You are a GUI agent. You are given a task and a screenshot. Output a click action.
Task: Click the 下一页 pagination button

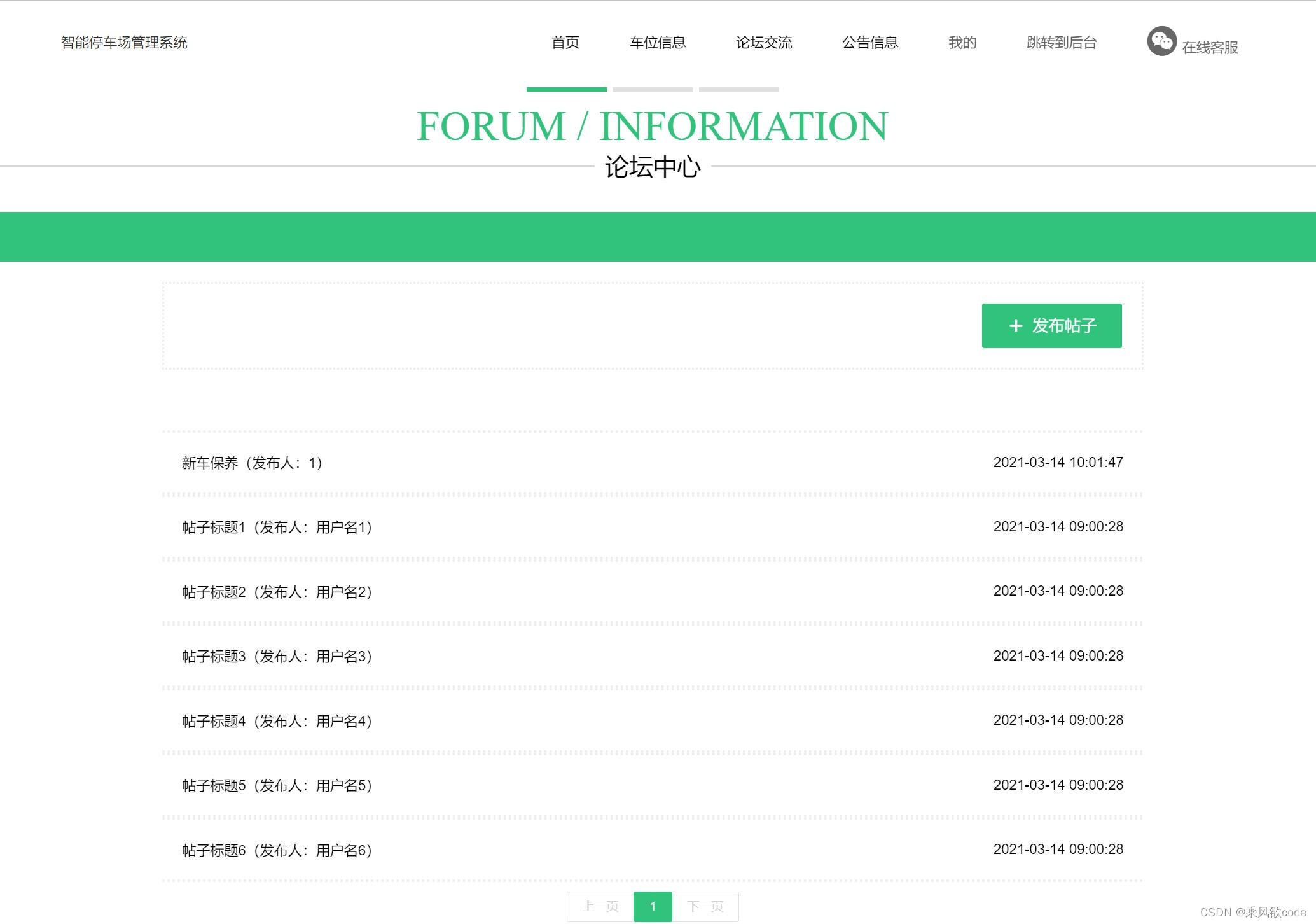click(x=705, y=906)
